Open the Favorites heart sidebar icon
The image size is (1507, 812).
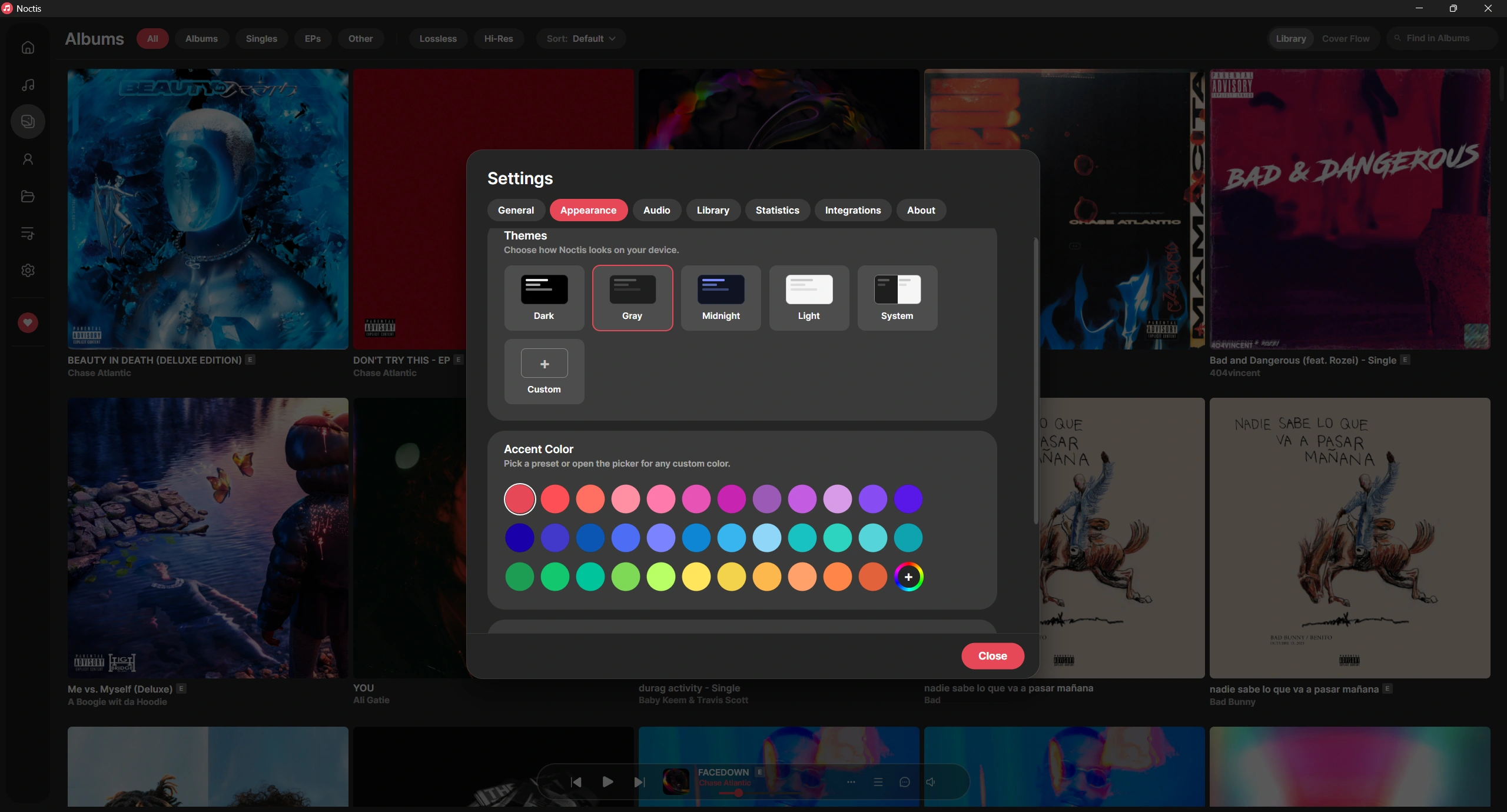[x=28, y=322]
